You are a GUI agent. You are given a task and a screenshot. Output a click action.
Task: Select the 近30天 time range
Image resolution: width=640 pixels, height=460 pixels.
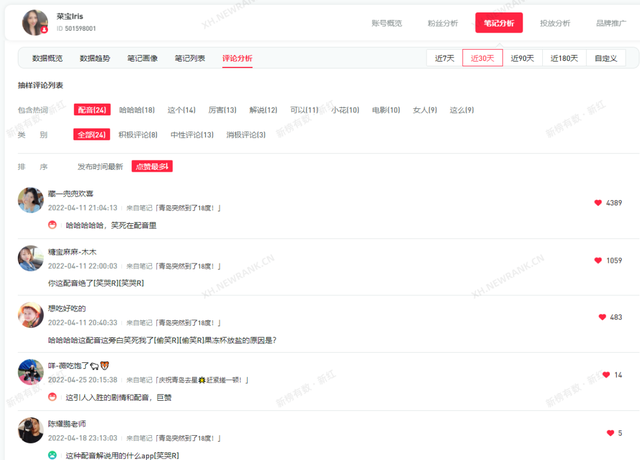coord(482,58)
